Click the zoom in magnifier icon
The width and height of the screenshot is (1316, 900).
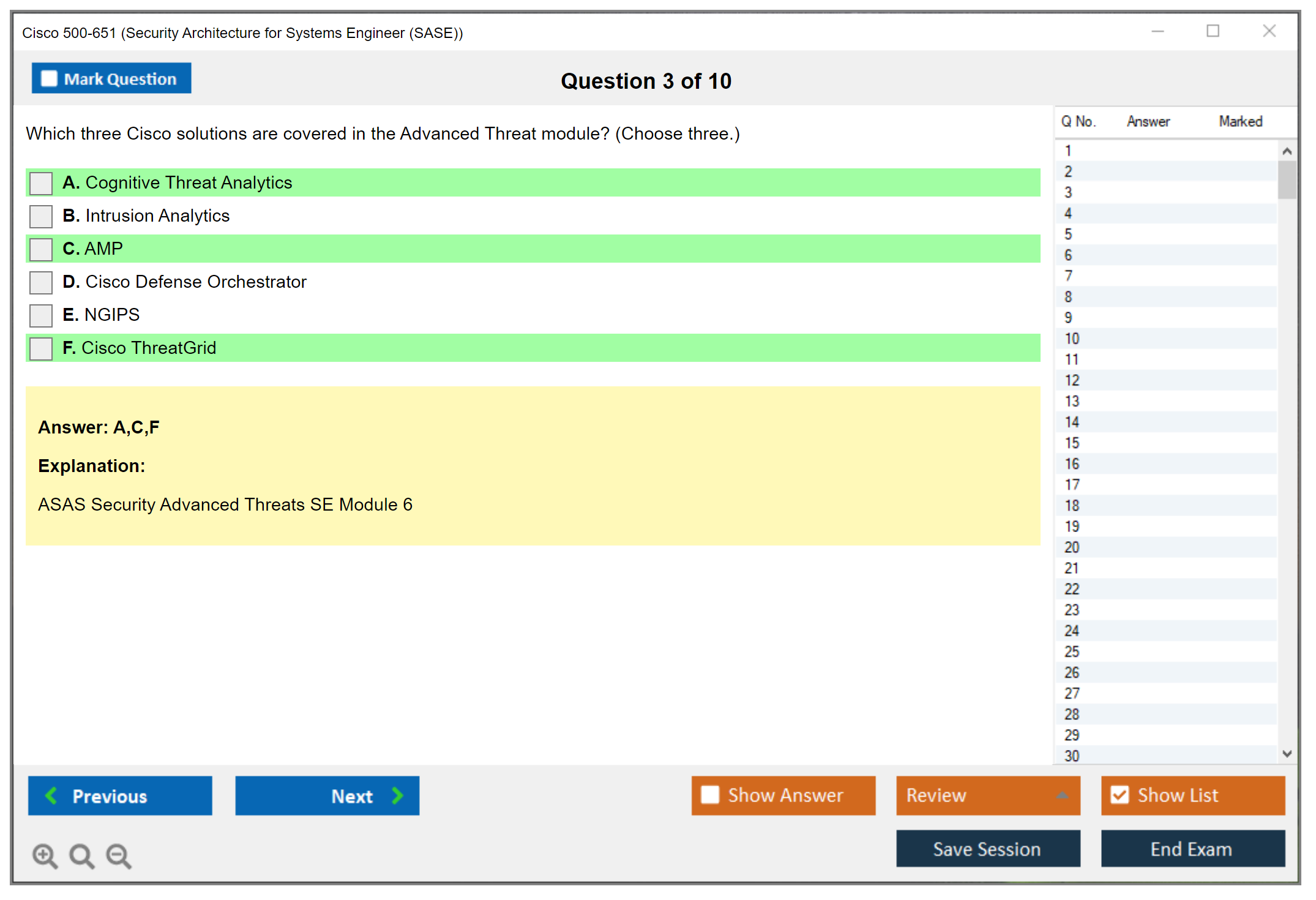pyautogui.click(x=45, y=855)
